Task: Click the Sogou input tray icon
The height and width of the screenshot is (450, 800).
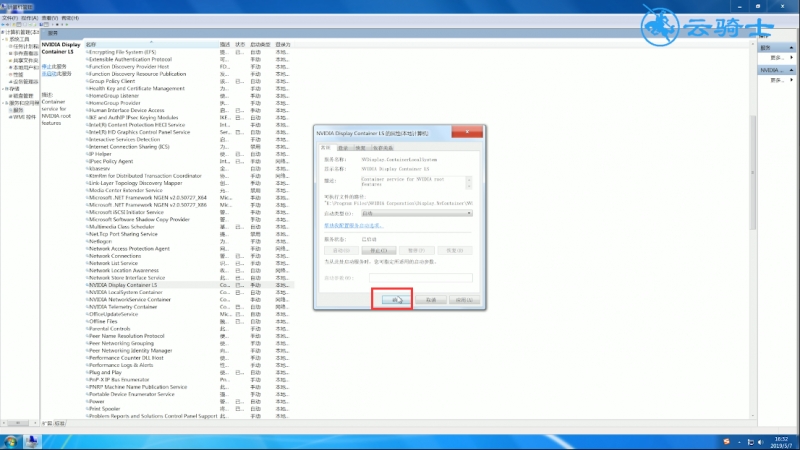Action: point(727,441)
